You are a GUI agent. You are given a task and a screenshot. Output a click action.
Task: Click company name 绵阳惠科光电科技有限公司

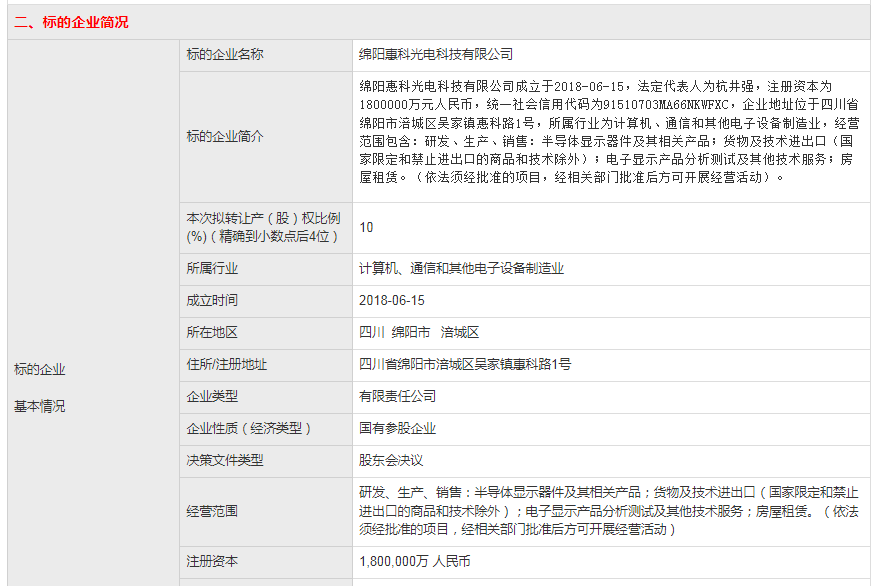(436, 54)
